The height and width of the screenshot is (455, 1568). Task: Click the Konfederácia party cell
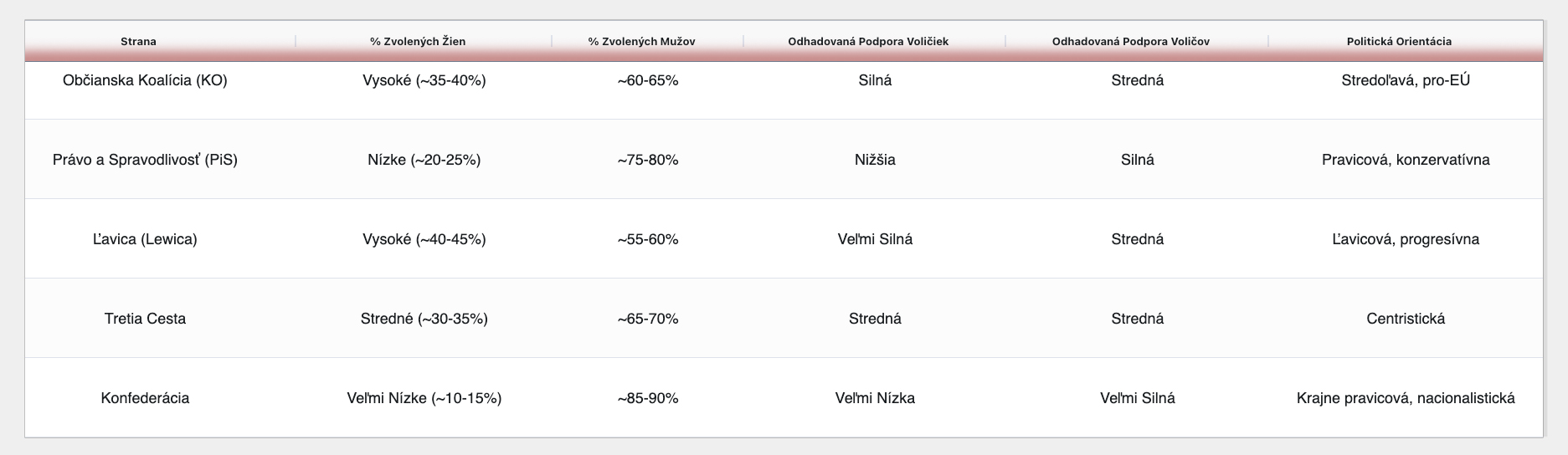coord(145,398)
